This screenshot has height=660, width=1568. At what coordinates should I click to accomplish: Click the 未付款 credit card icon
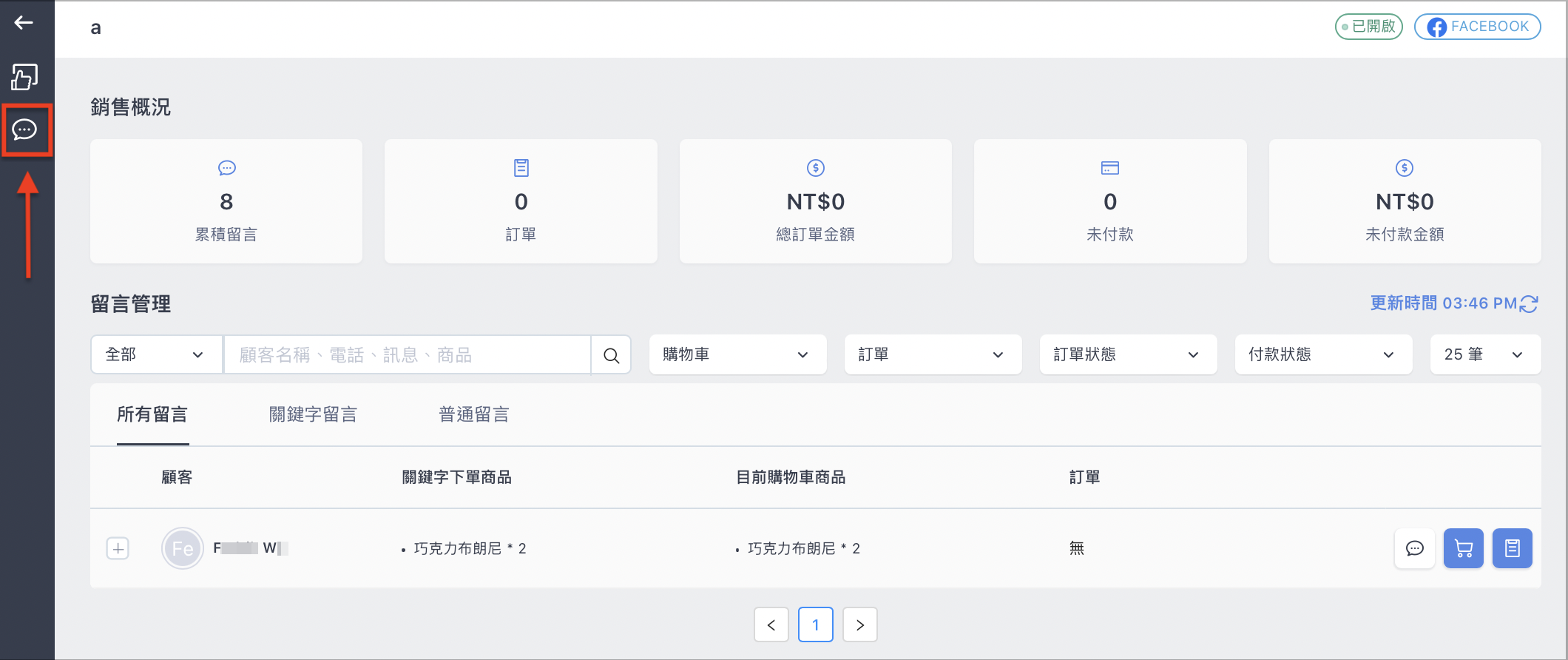point(1110,168)
